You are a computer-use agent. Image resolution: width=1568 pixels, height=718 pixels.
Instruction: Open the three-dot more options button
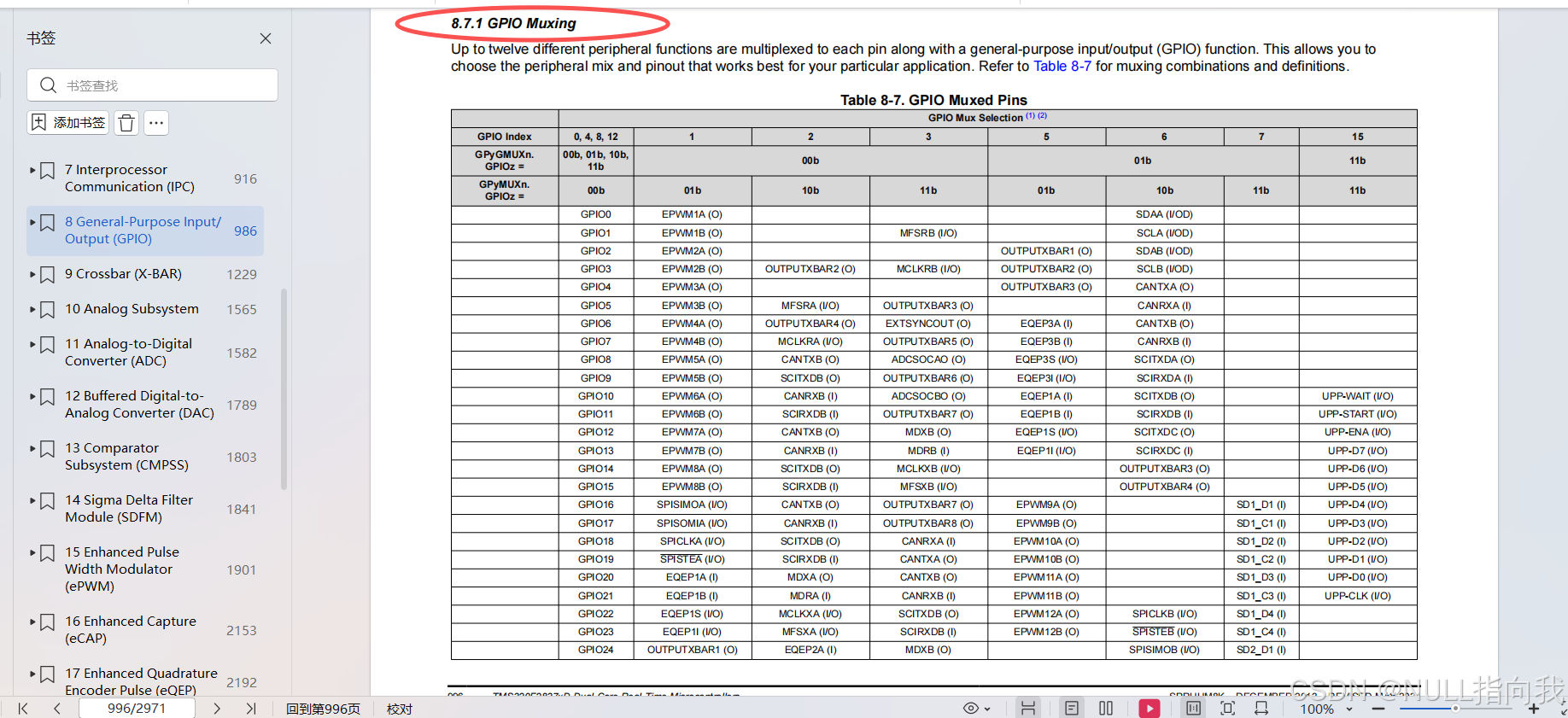(x=156, y=123)
